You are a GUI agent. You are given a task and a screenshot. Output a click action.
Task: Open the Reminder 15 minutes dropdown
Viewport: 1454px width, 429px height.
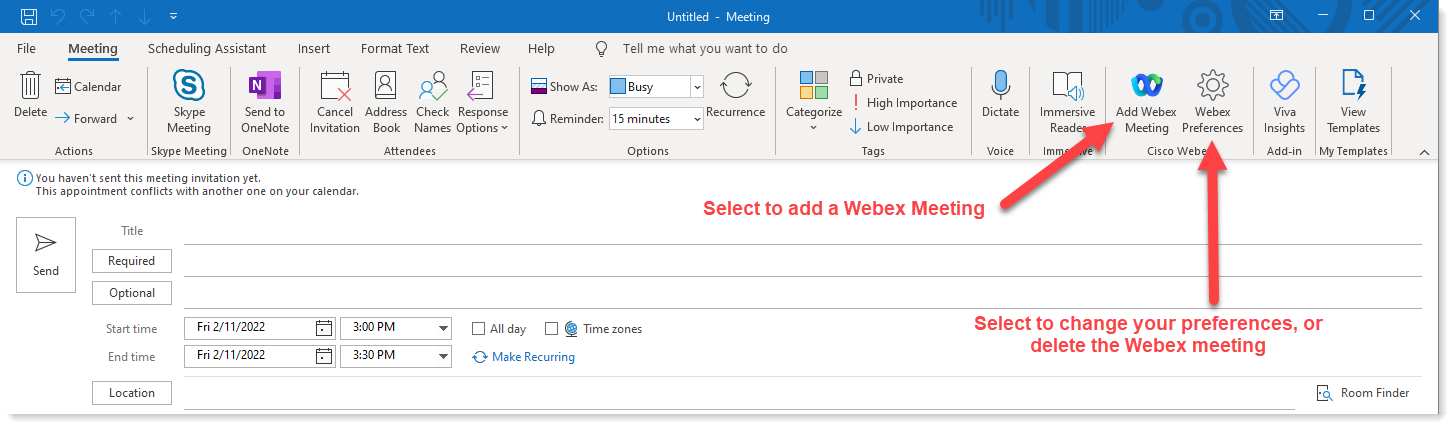(696, 119)
